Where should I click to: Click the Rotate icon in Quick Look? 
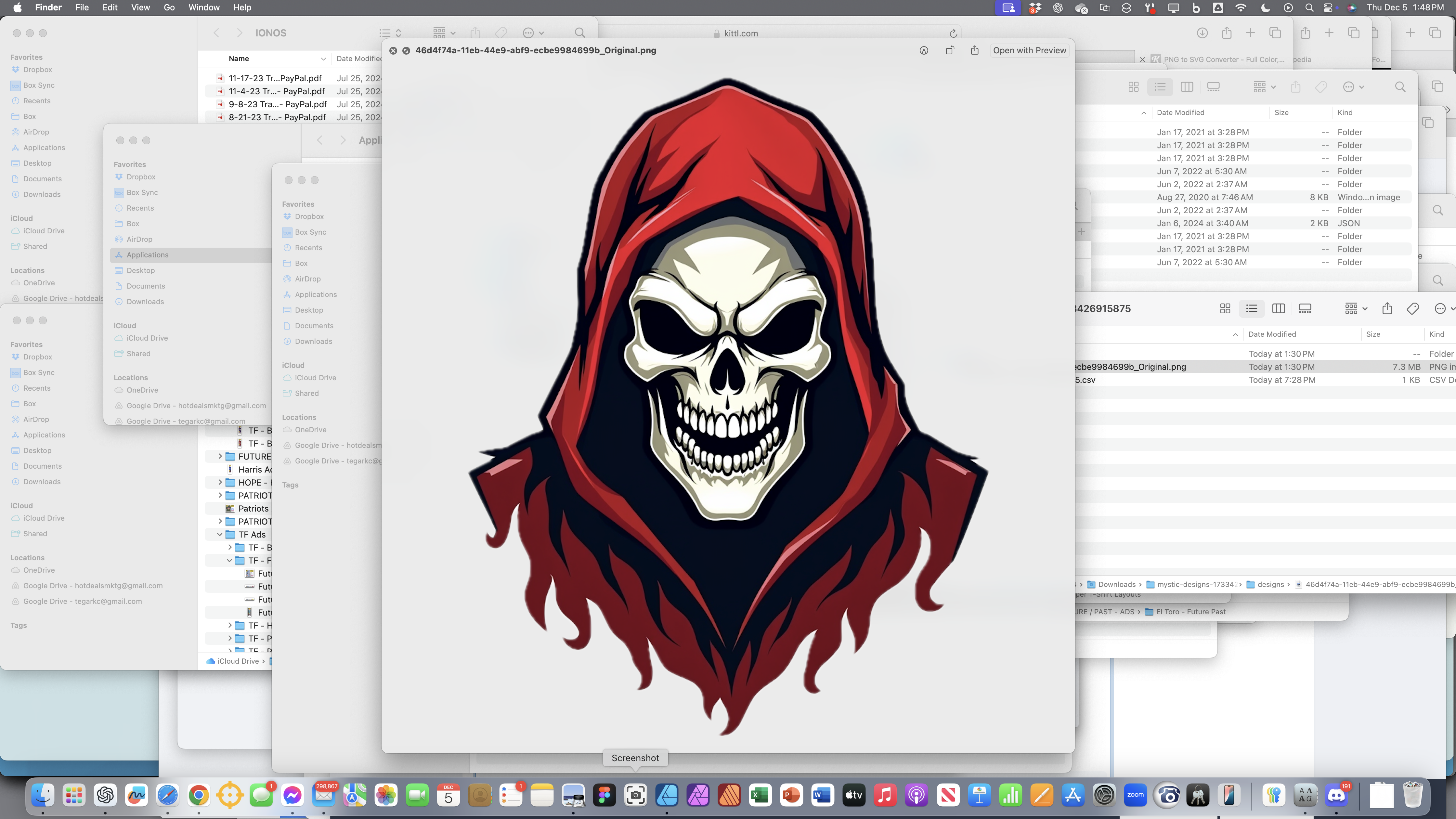coord(950,50)
